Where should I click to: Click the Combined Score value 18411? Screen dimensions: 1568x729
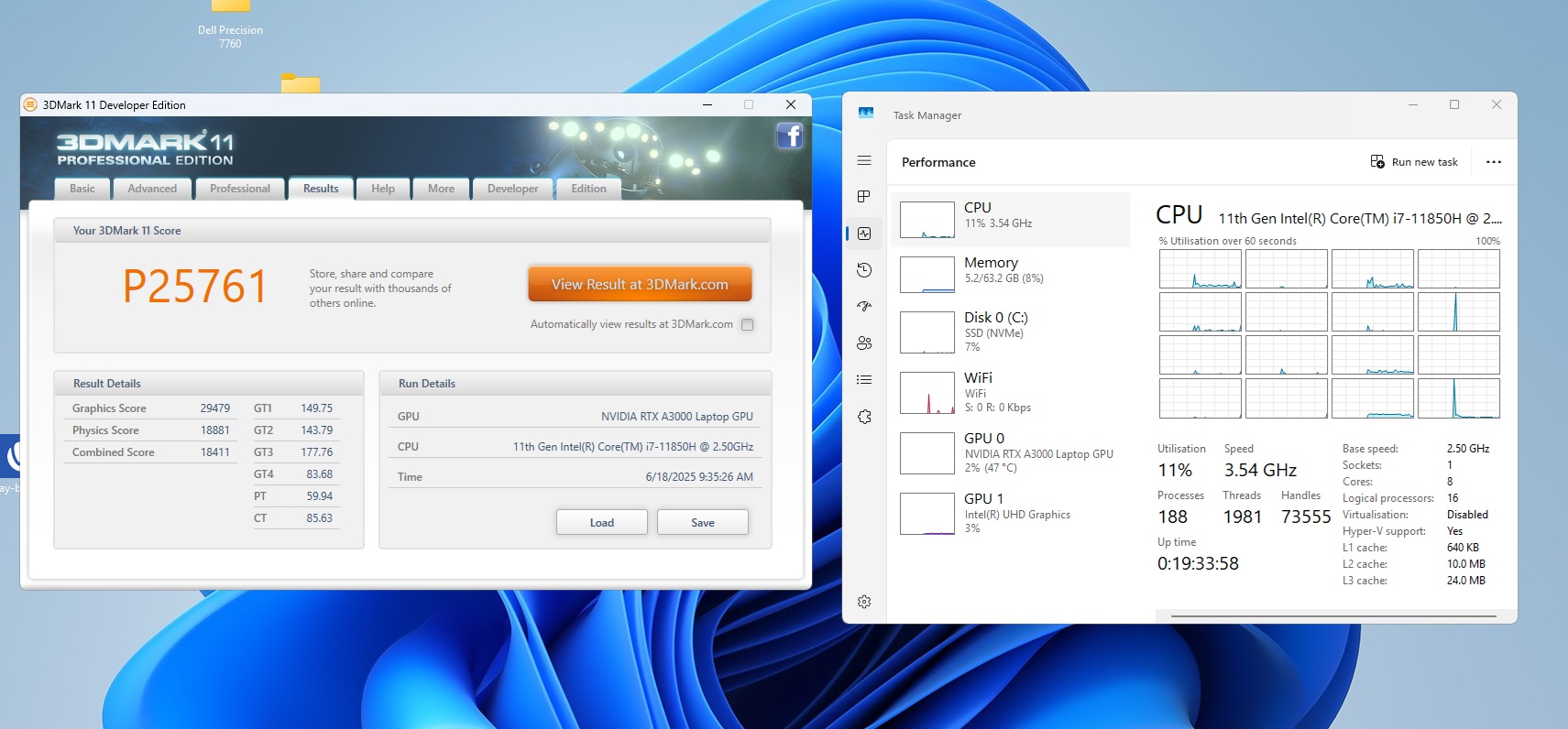(x=215, y=452)
